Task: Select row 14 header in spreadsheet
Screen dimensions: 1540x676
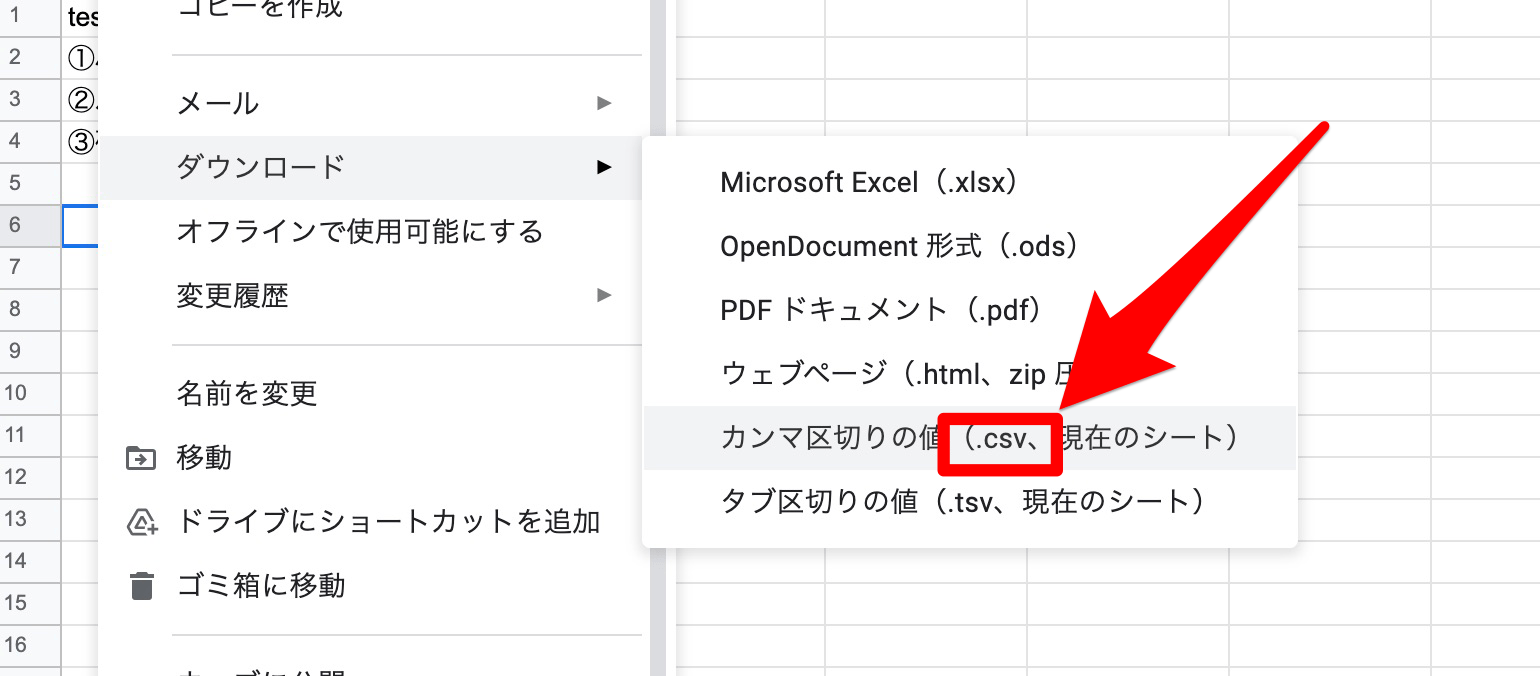Action: point(15,561)
